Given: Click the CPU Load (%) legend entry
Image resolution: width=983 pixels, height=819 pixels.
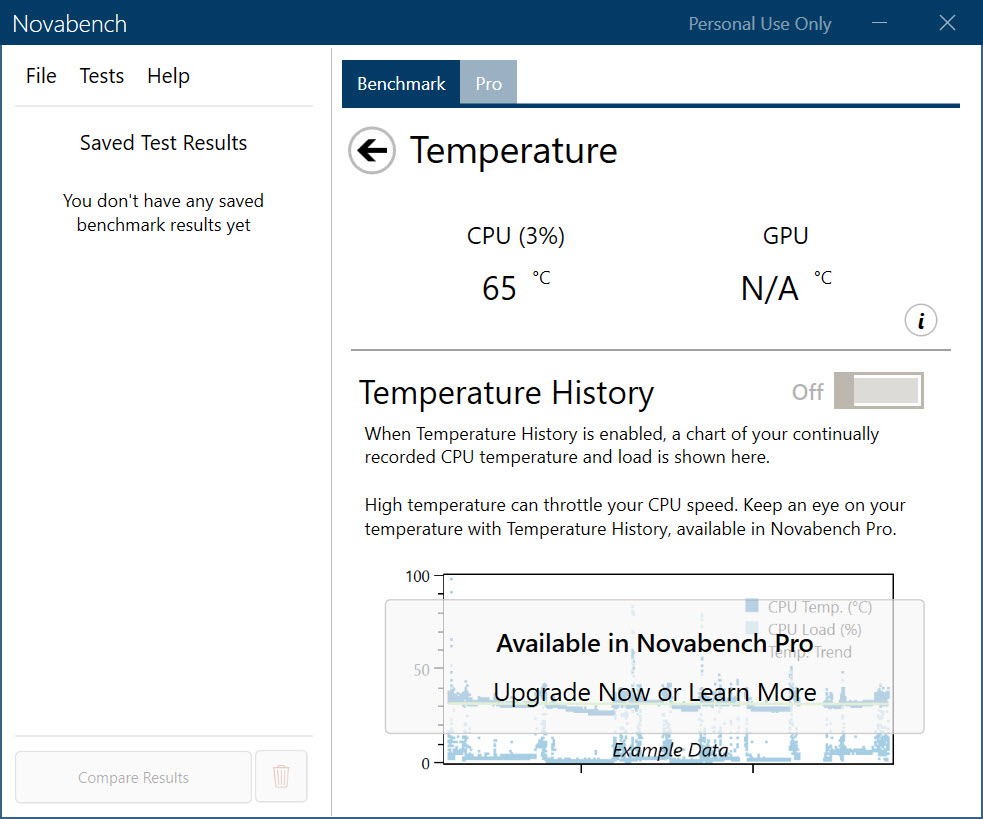Looking at the screenshot, I should (804, 629).
